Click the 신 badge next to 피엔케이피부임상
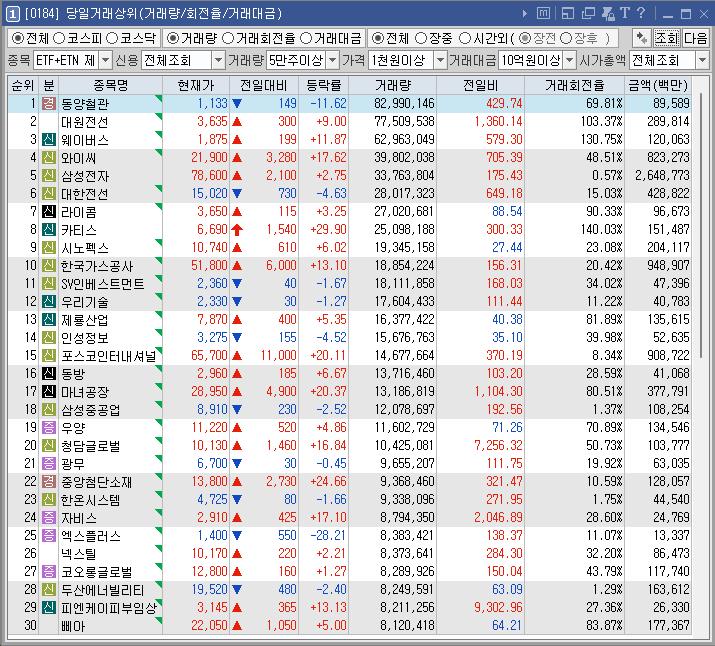The width and height of the screenshot is (715, 646). 49,608
